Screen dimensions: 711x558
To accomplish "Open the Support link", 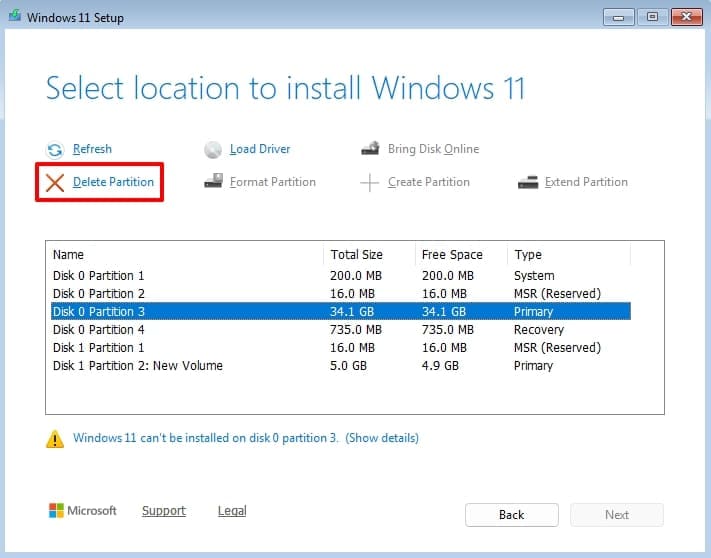I will coord(164,510).
